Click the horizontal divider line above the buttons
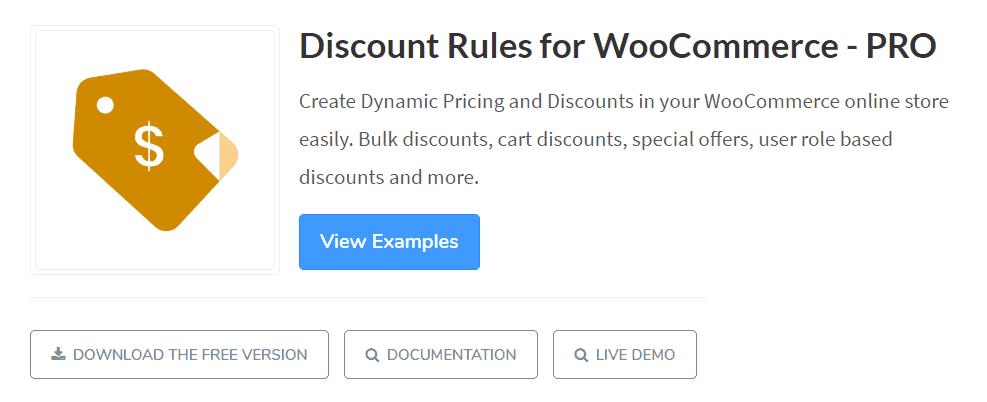The image size is (987, 402). tap(368, 297)
